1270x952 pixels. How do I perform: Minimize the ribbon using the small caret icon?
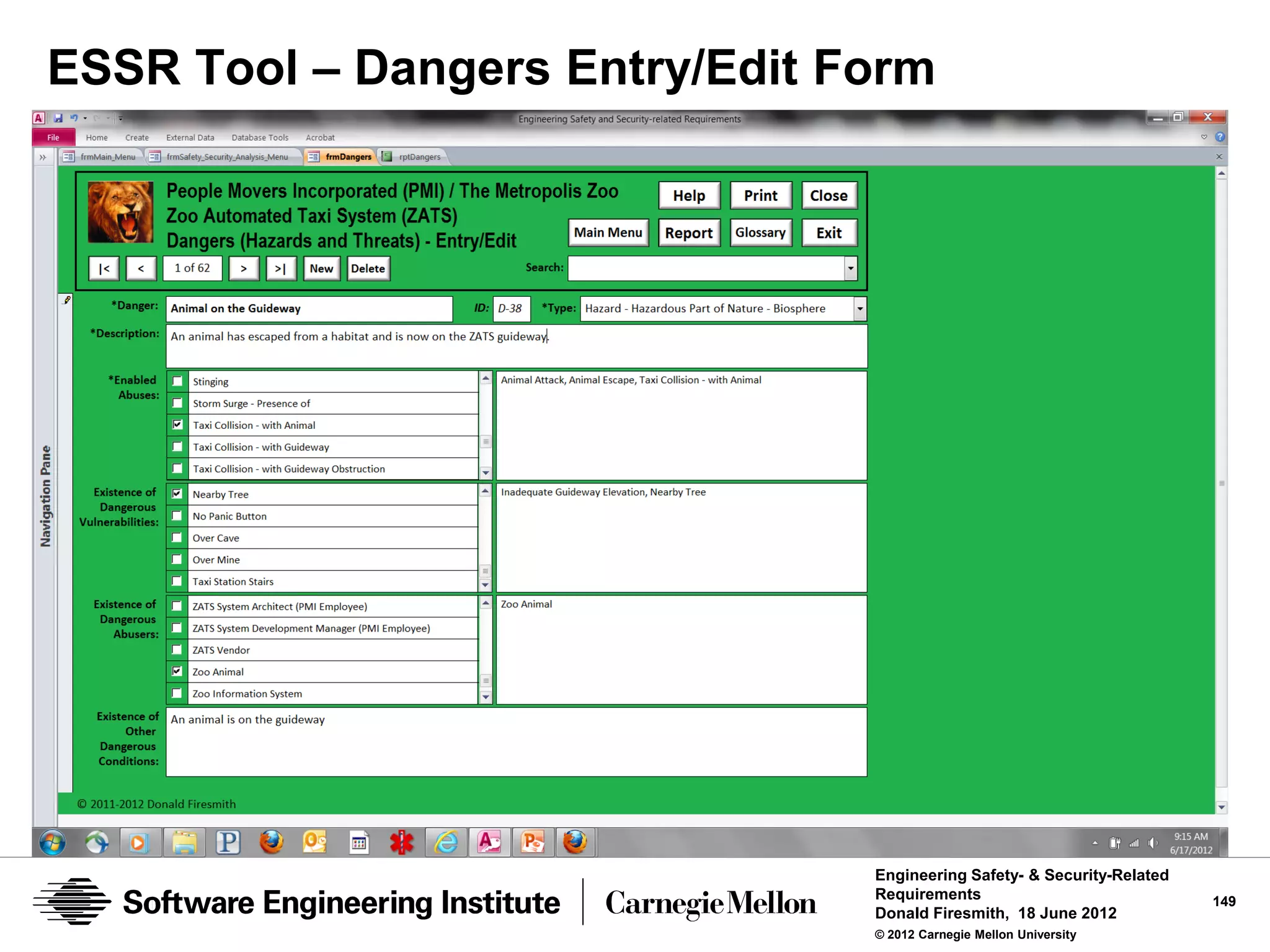1204,137
